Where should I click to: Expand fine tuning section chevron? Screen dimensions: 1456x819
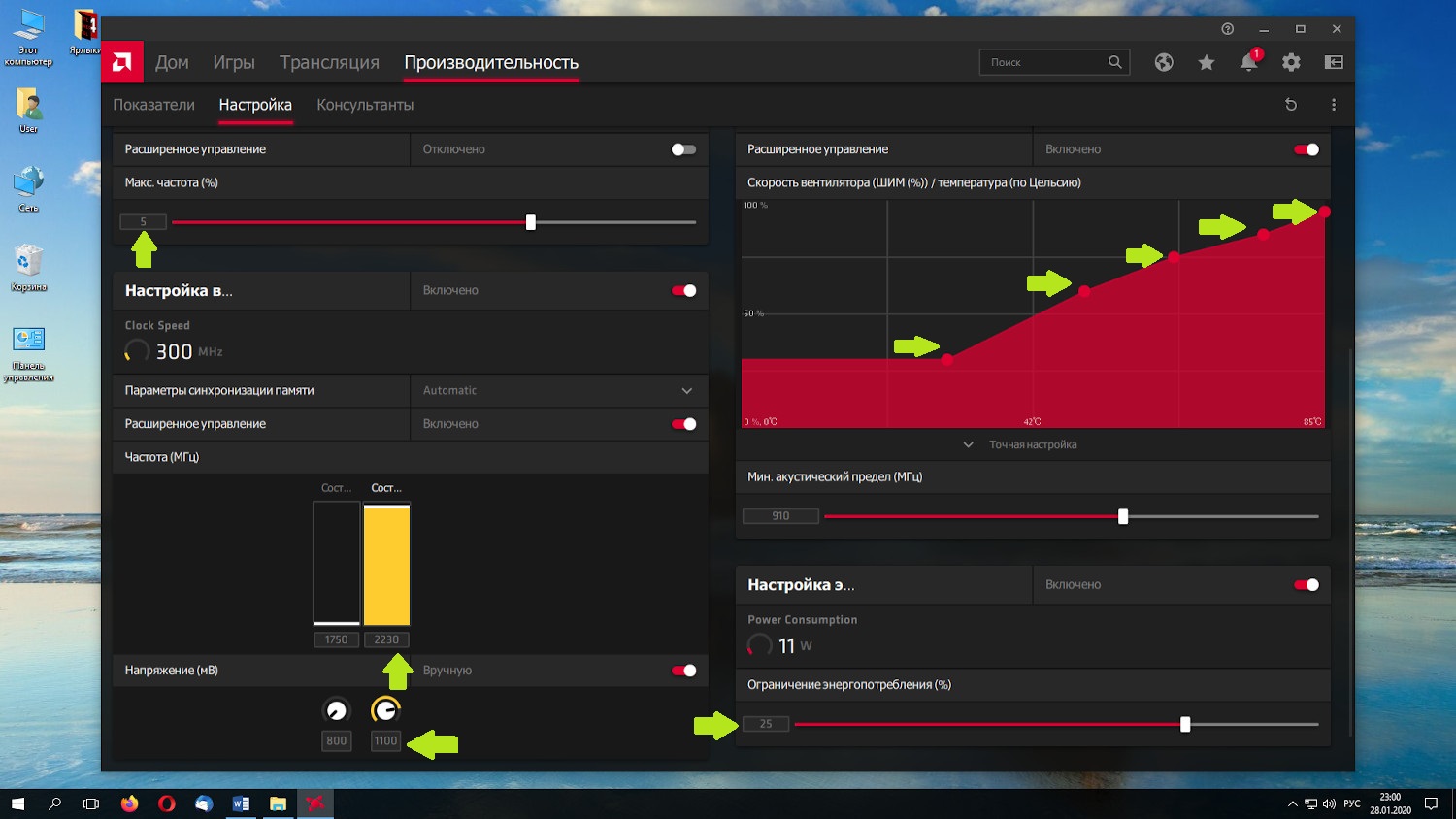pos(968,444)
